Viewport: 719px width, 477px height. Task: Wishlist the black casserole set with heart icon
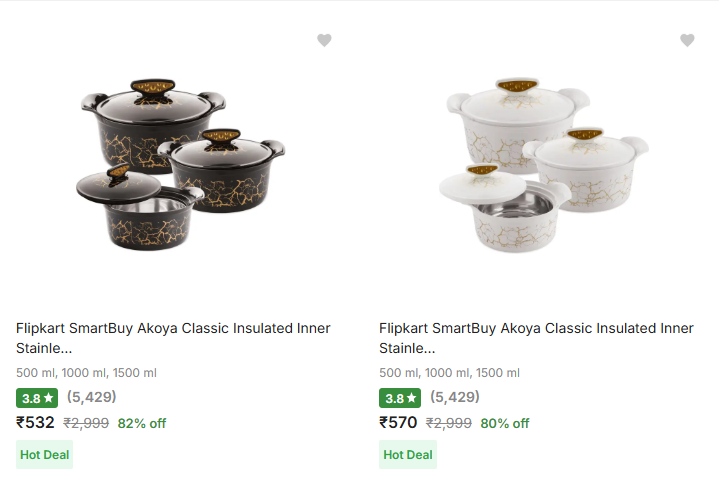(x=324, y=40)
